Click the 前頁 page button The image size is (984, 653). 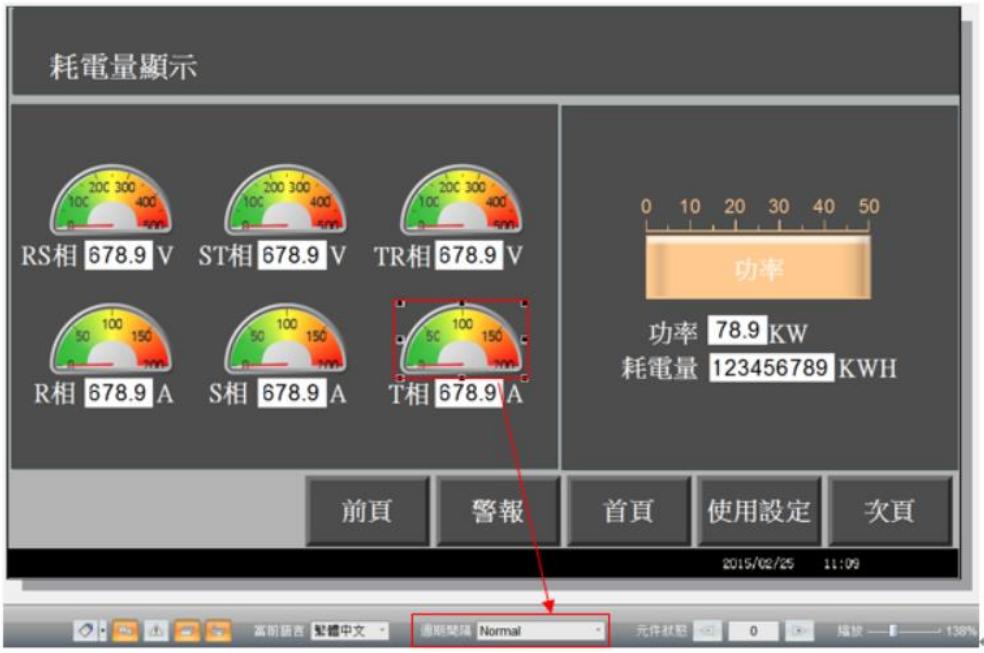(368, 511)
